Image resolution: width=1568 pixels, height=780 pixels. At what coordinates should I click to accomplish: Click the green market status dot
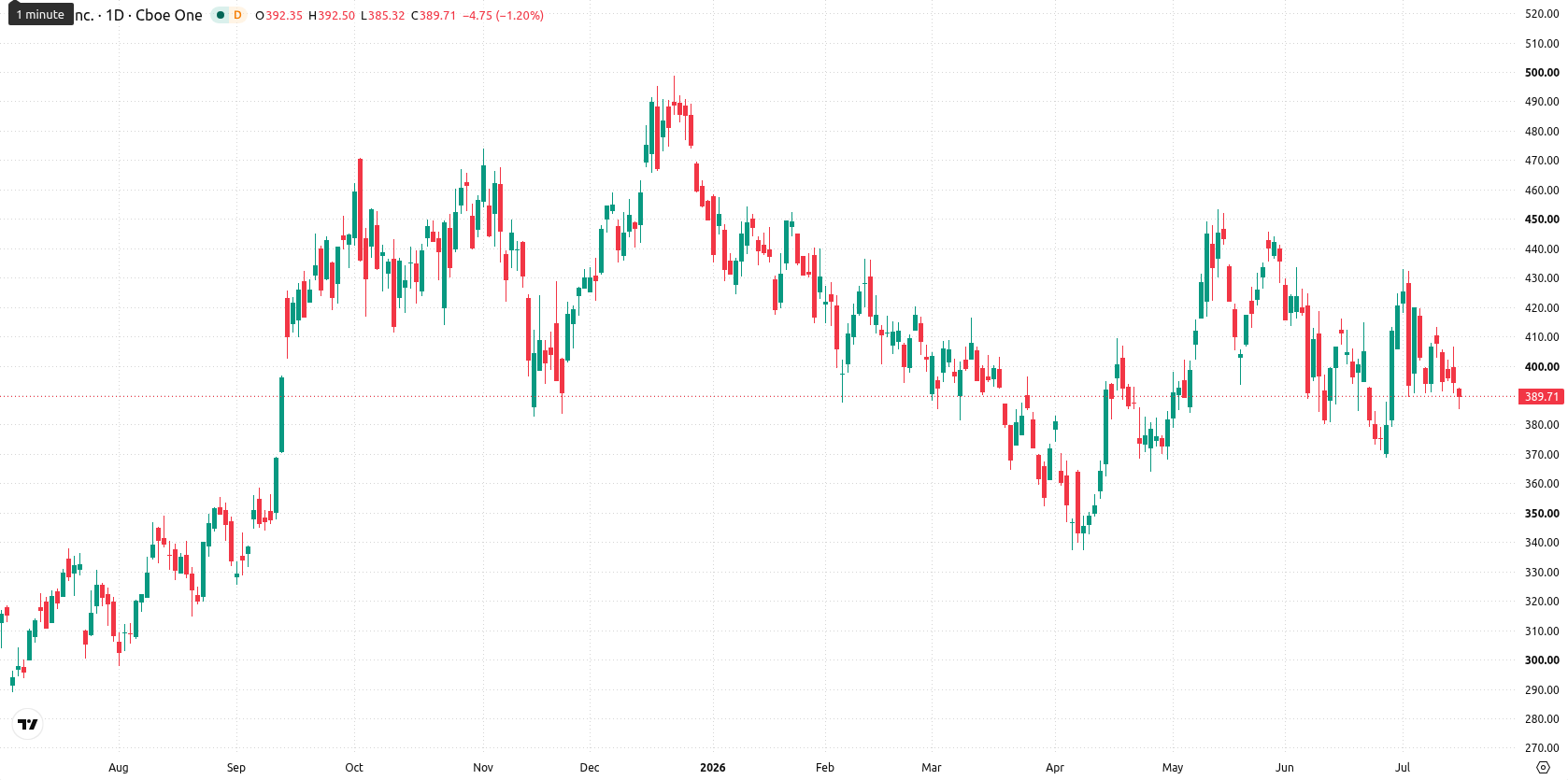(x=221, y=15)
